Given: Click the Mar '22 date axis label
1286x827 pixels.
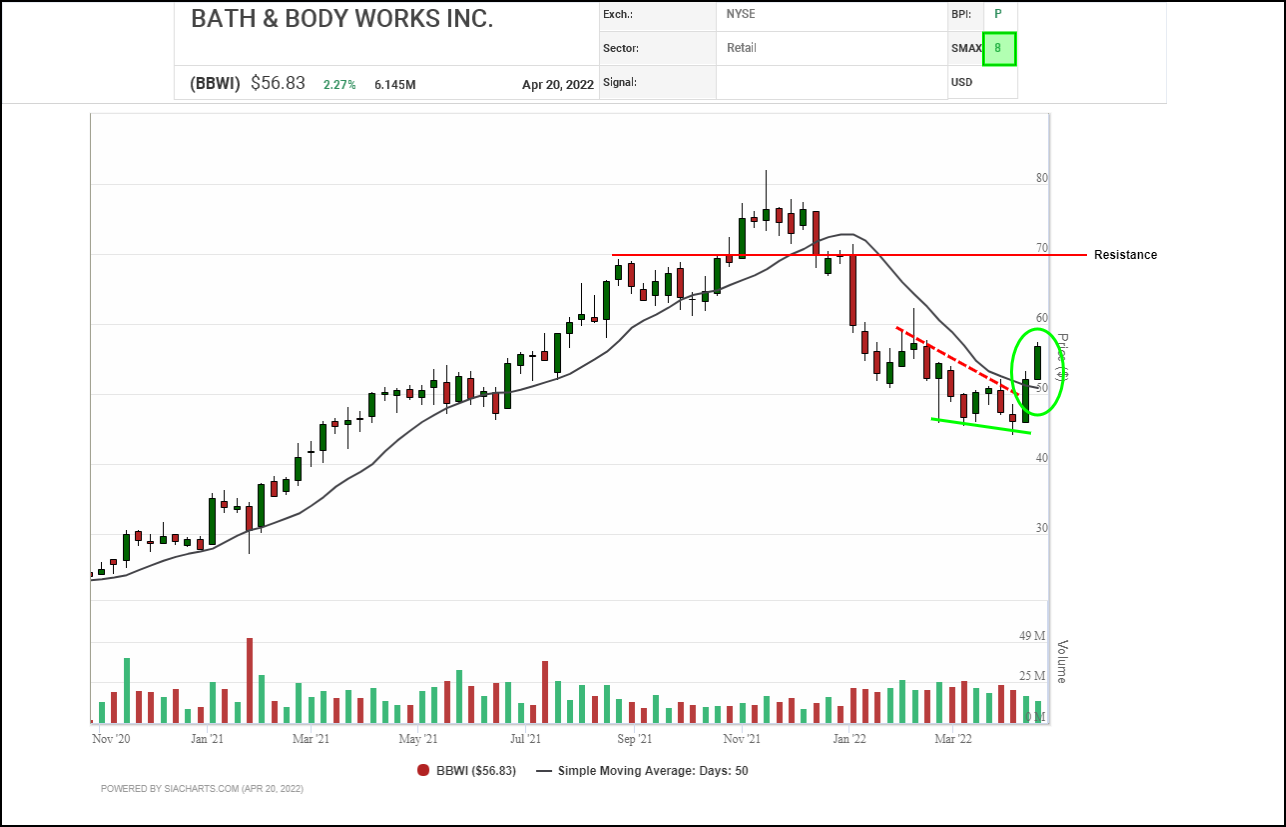Looking at the screenshot, I should pyautogui.click(x=953, y=739).
